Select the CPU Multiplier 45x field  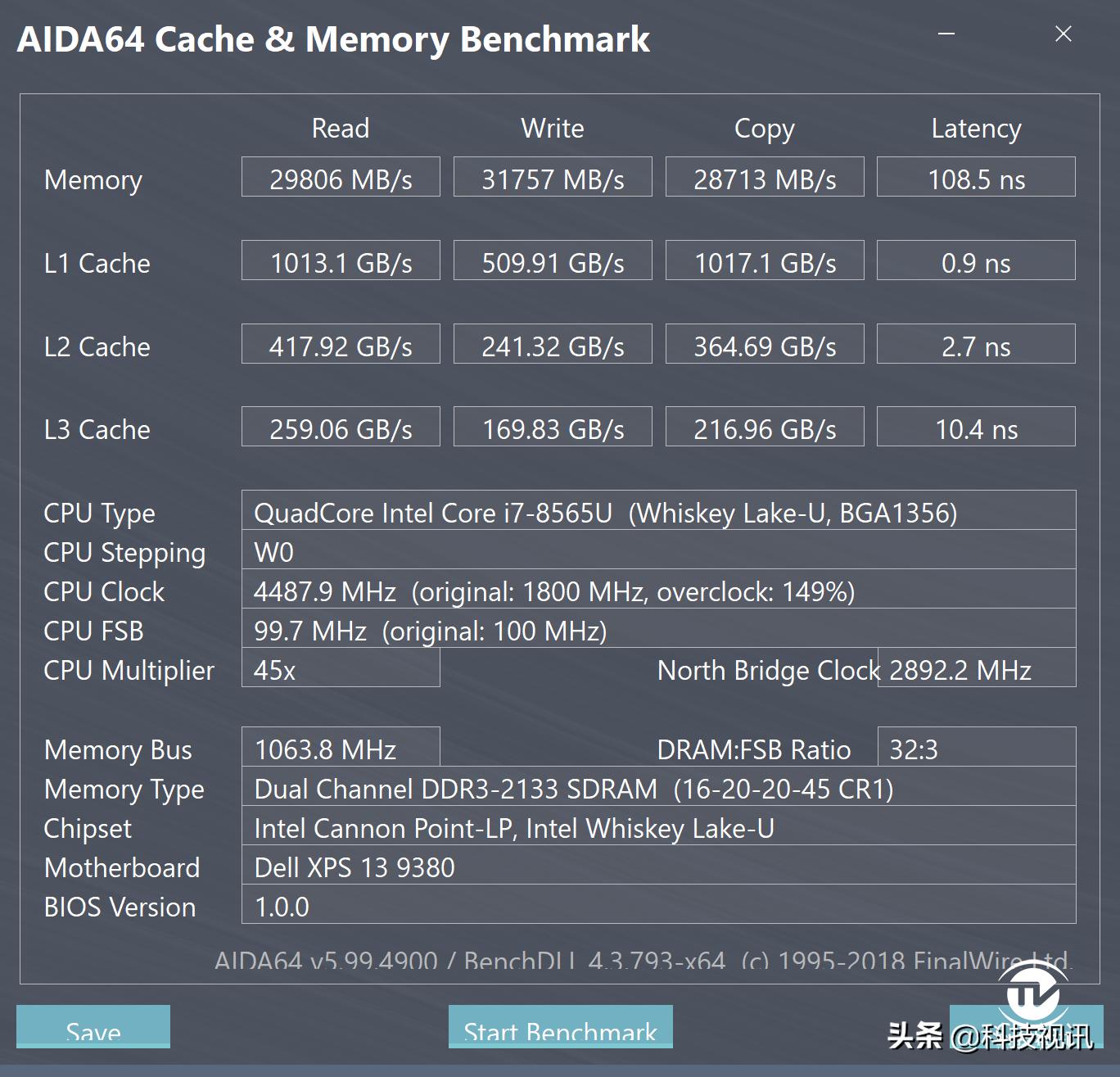(341, 670)
